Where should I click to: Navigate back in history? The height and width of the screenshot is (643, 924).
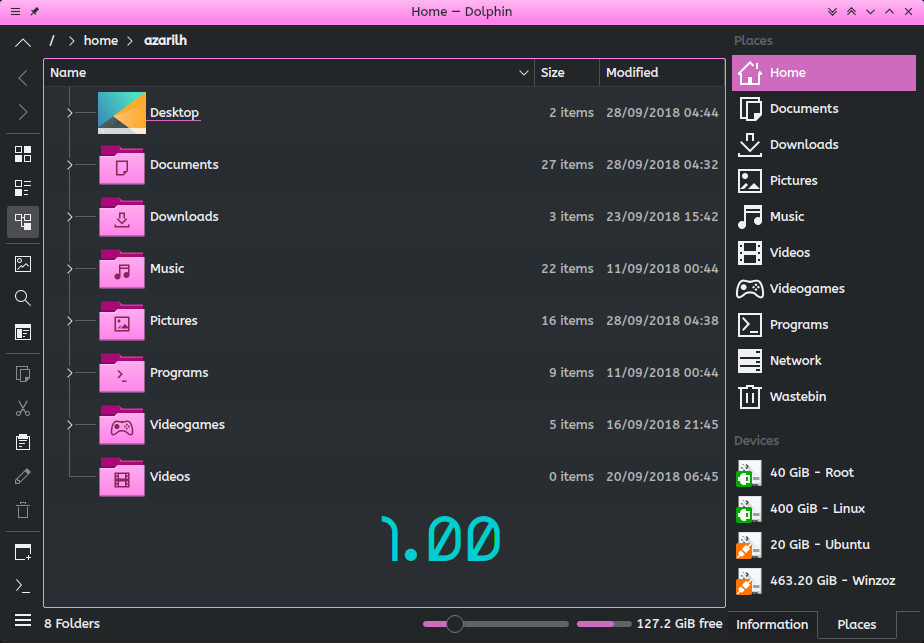coord(23,78)
